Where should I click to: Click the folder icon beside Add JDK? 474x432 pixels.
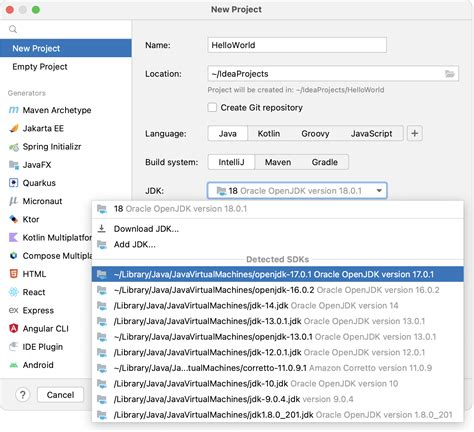coord(102,245)
